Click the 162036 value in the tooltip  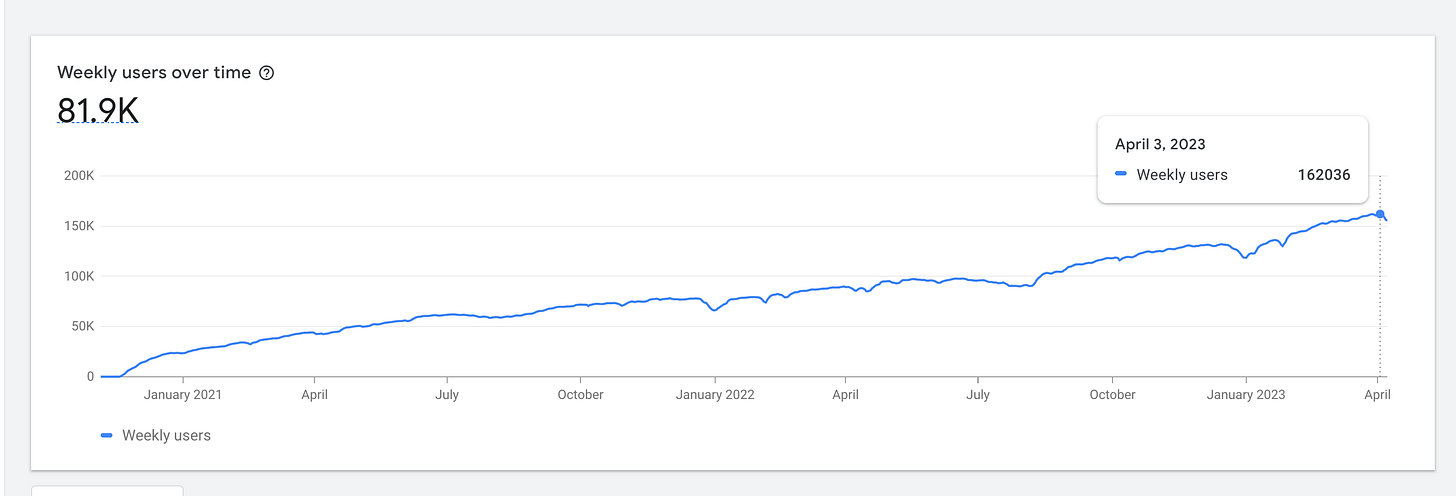pyautogui.click(x=1324, y=175)
